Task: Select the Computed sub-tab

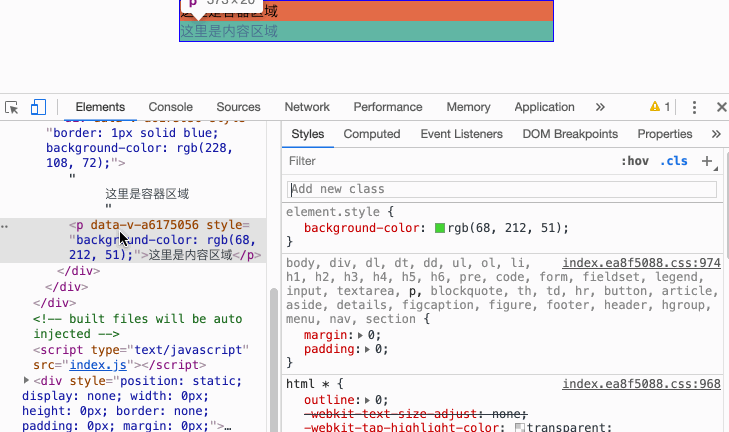Action: (372, 134)
